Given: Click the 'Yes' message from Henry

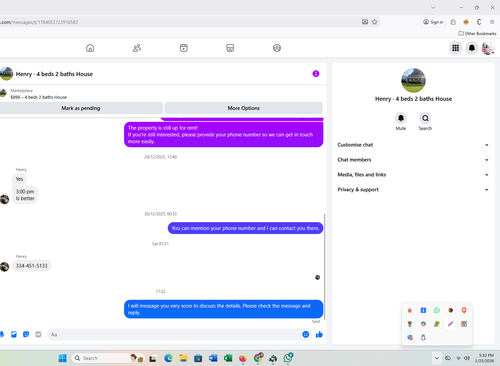Looking at the screenshot, I should click(20, 179).
